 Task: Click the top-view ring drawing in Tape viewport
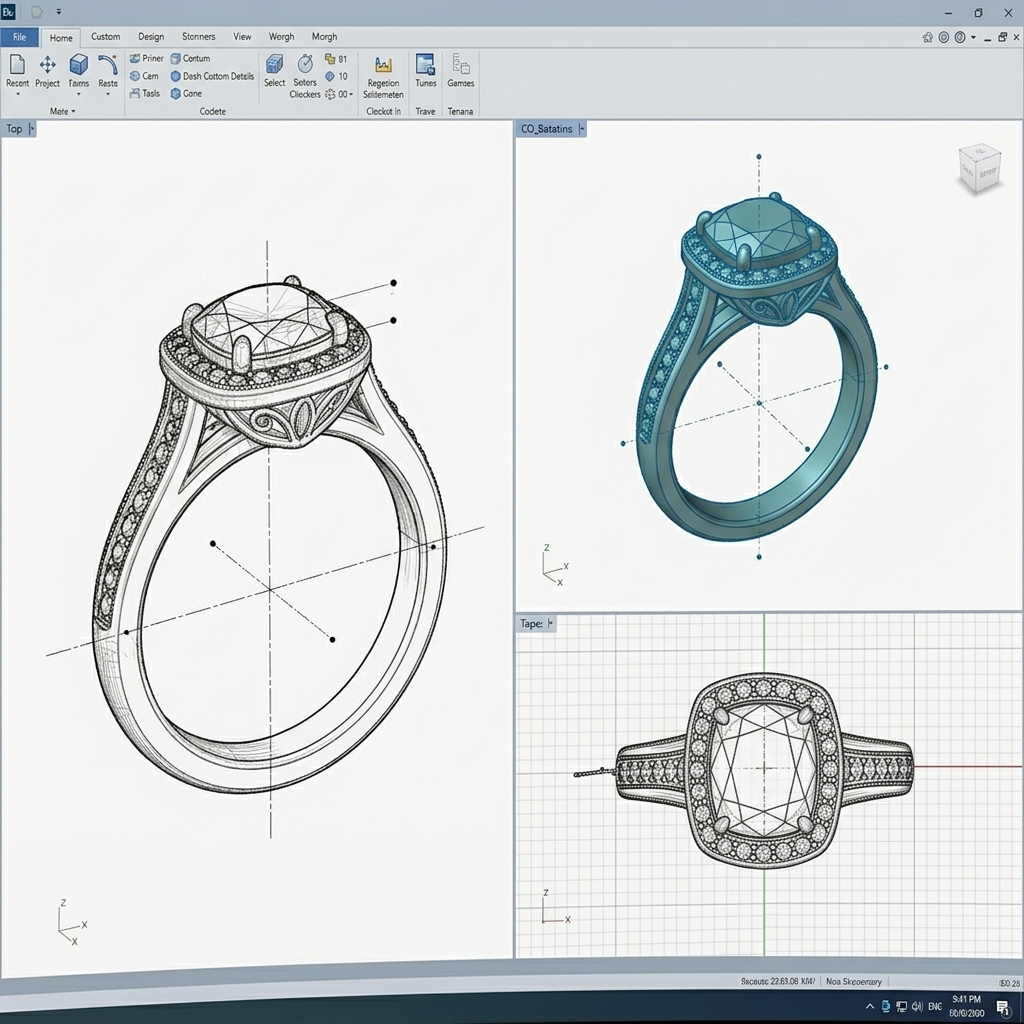[764, 771]
